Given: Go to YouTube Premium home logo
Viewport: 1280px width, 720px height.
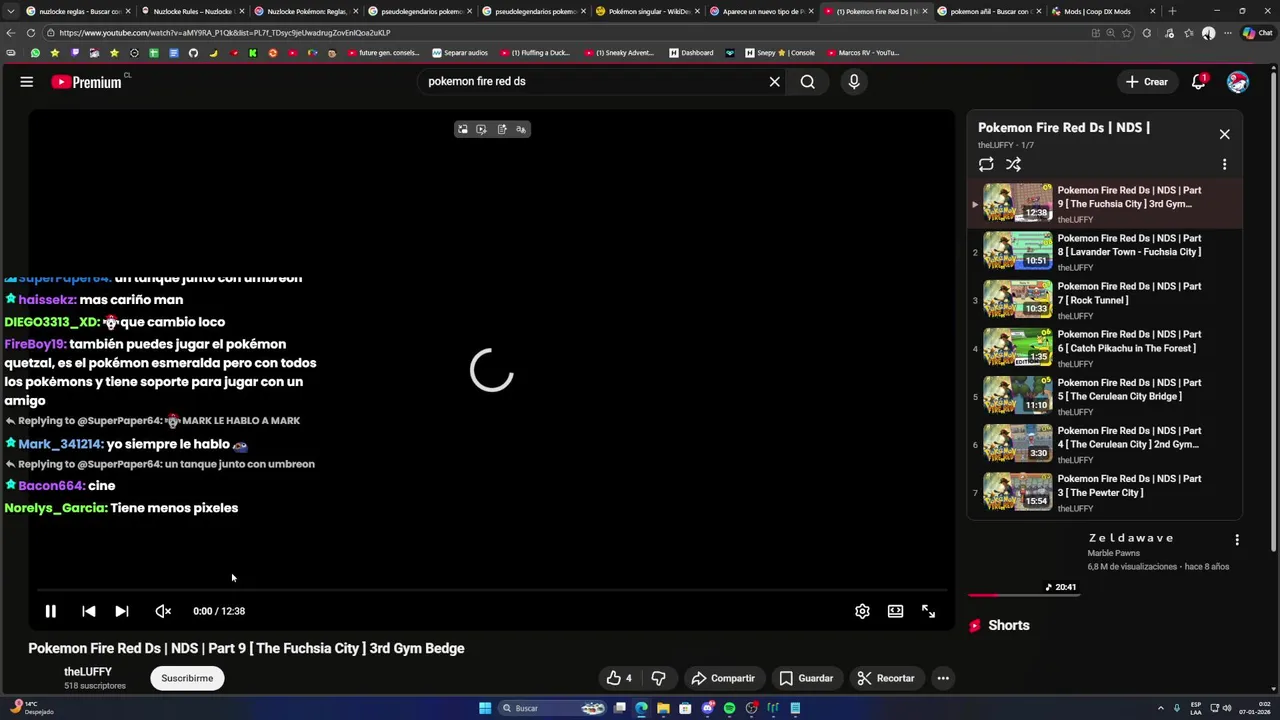Looking at the screenshot, I should (x=87, y=82).
